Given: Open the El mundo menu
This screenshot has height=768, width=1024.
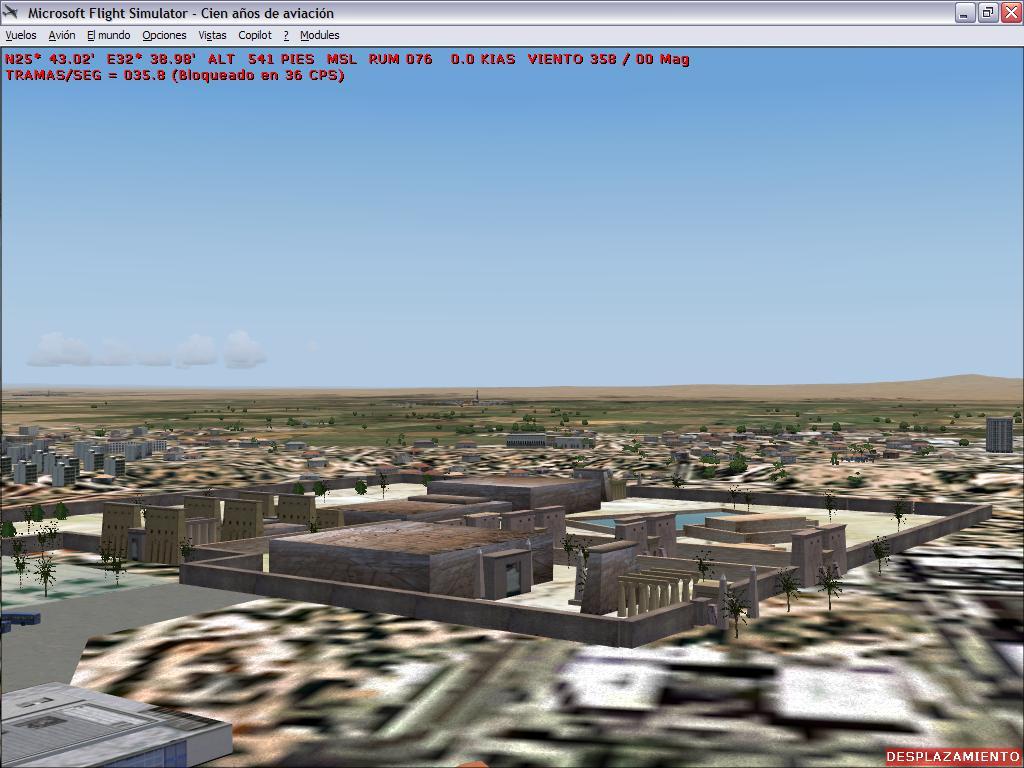Looking at the screenshot, I should click(108, 35).
